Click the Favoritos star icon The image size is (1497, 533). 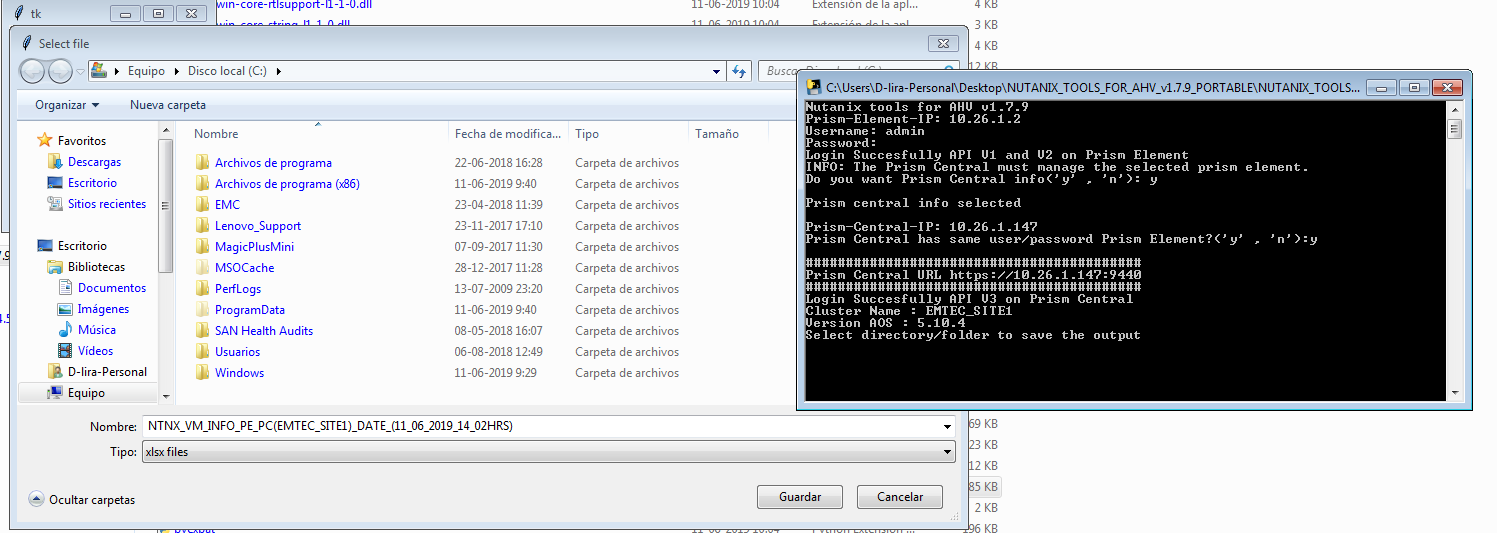click(x=44, y=141)
